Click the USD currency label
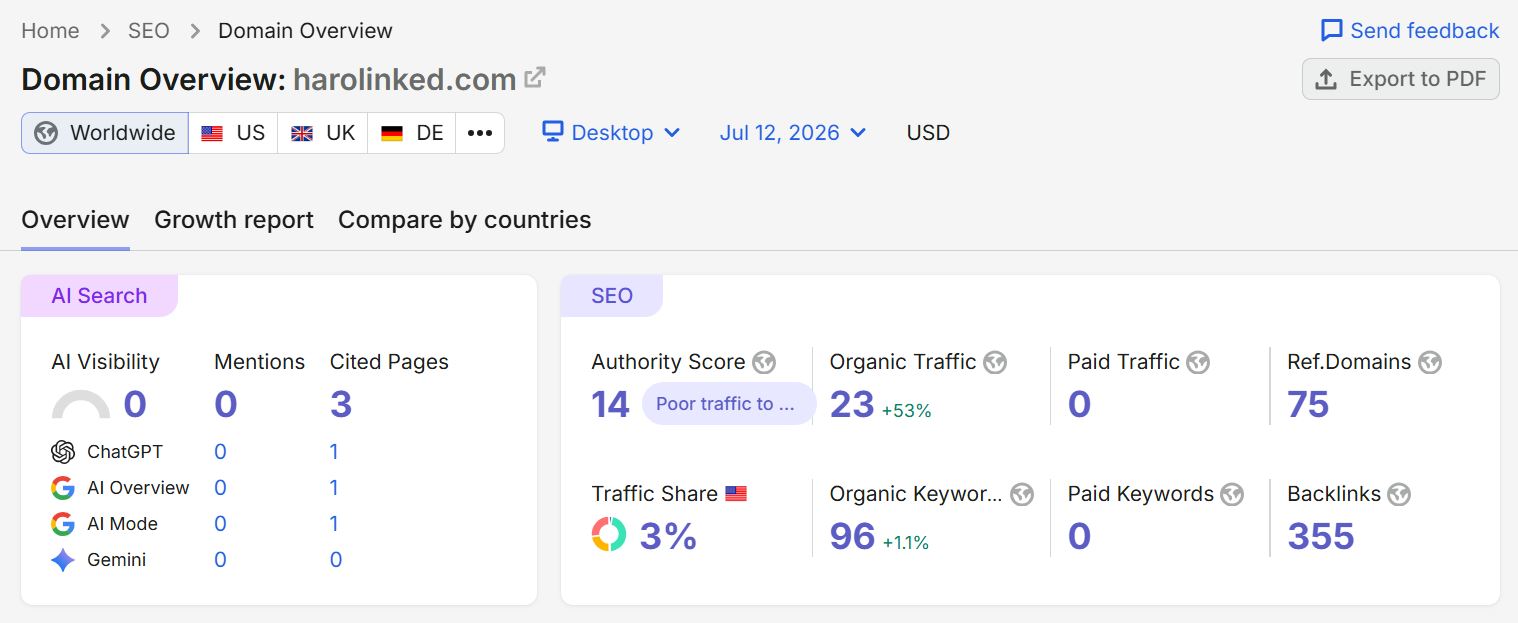This screenshot has height=623, width=1518. (x=928, y=133)
